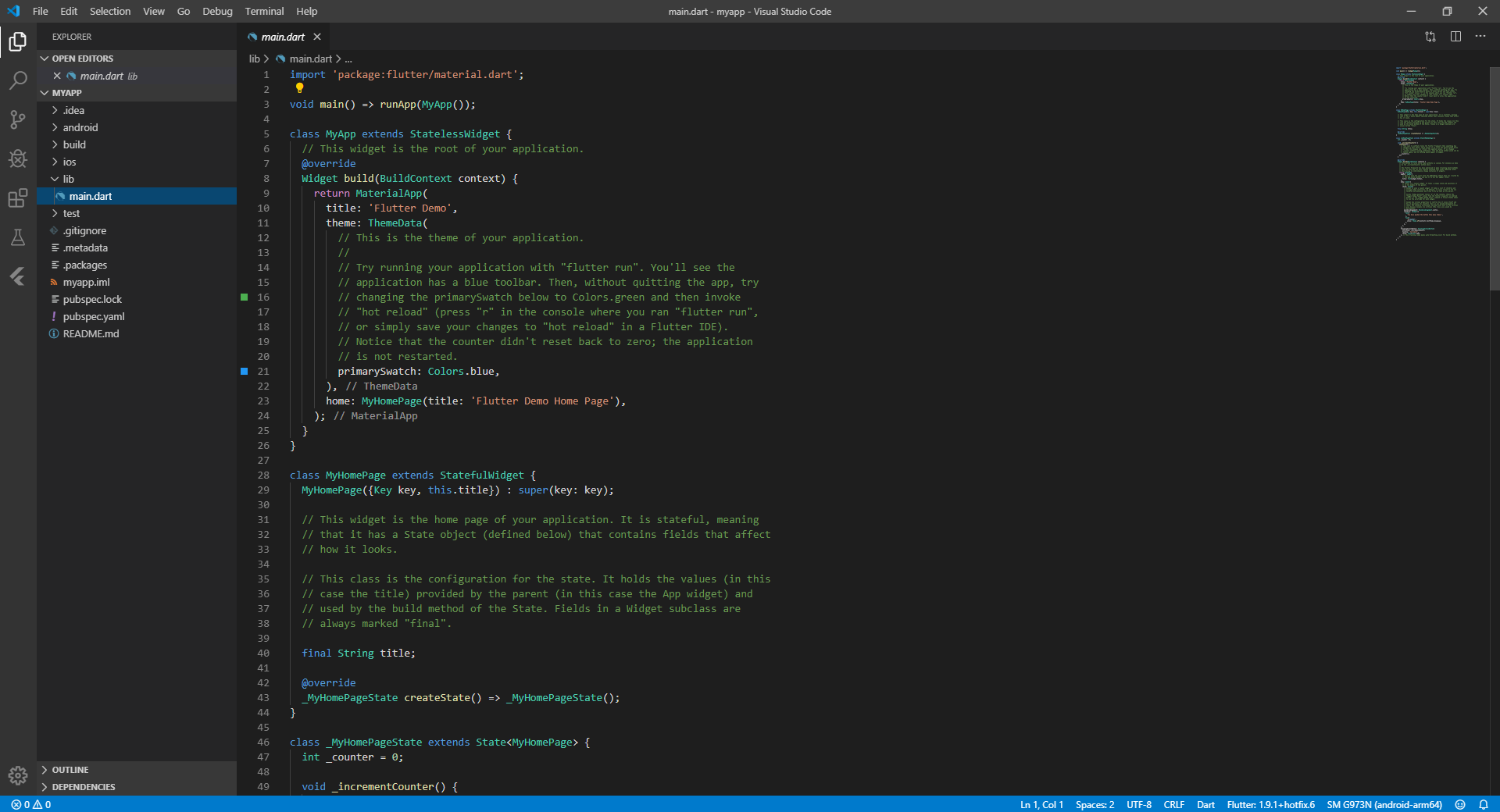
Task: Collapse the lib folder
Action: click(137, 179)
